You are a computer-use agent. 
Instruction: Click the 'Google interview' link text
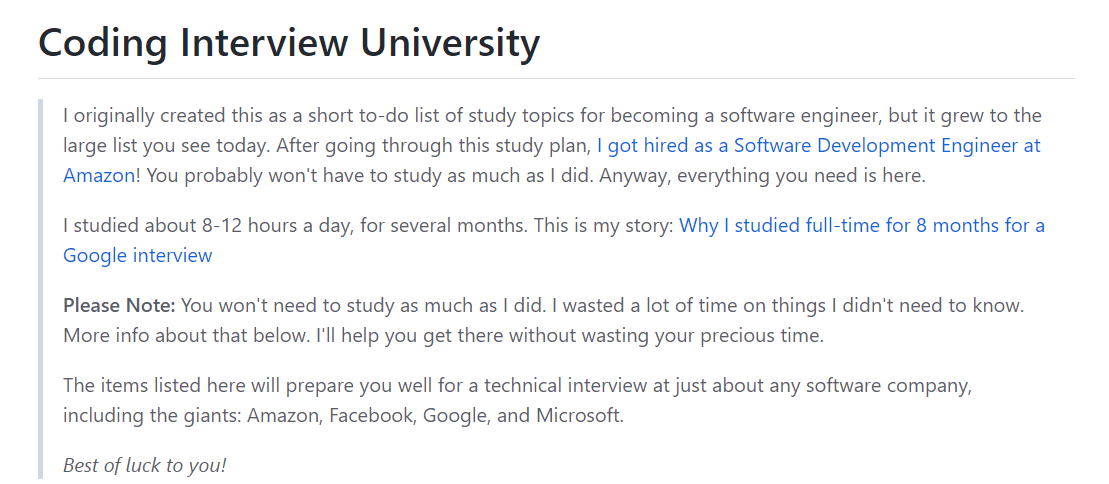138,255
